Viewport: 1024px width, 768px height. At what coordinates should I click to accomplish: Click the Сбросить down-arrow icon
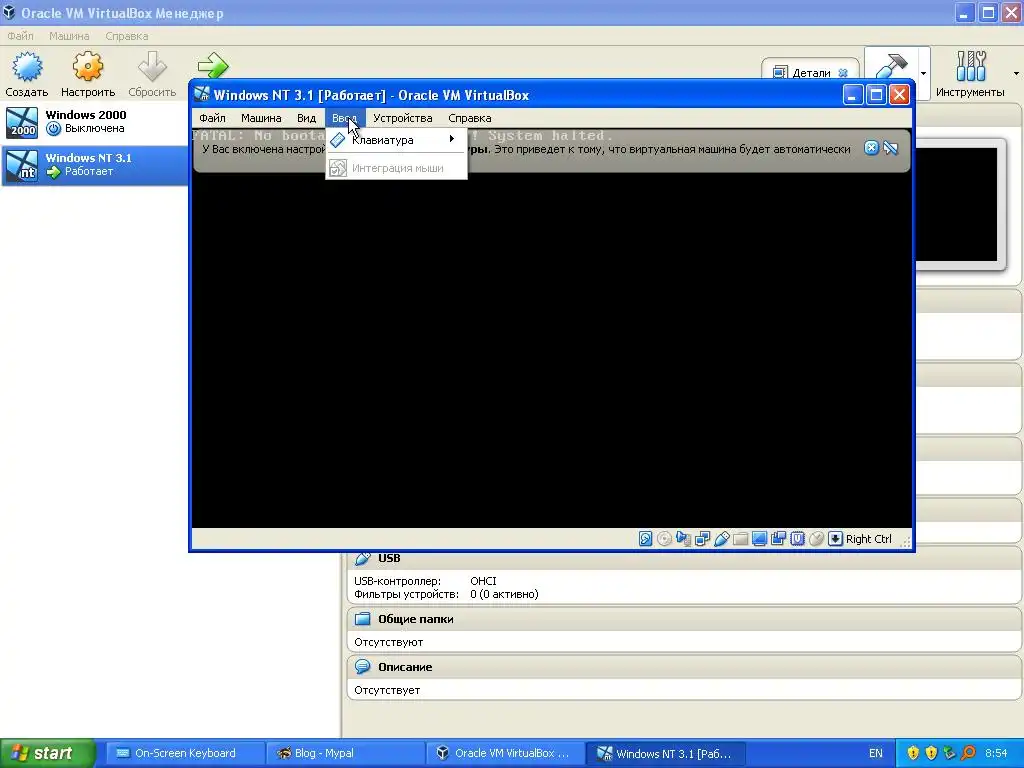(x=152, y=67)
